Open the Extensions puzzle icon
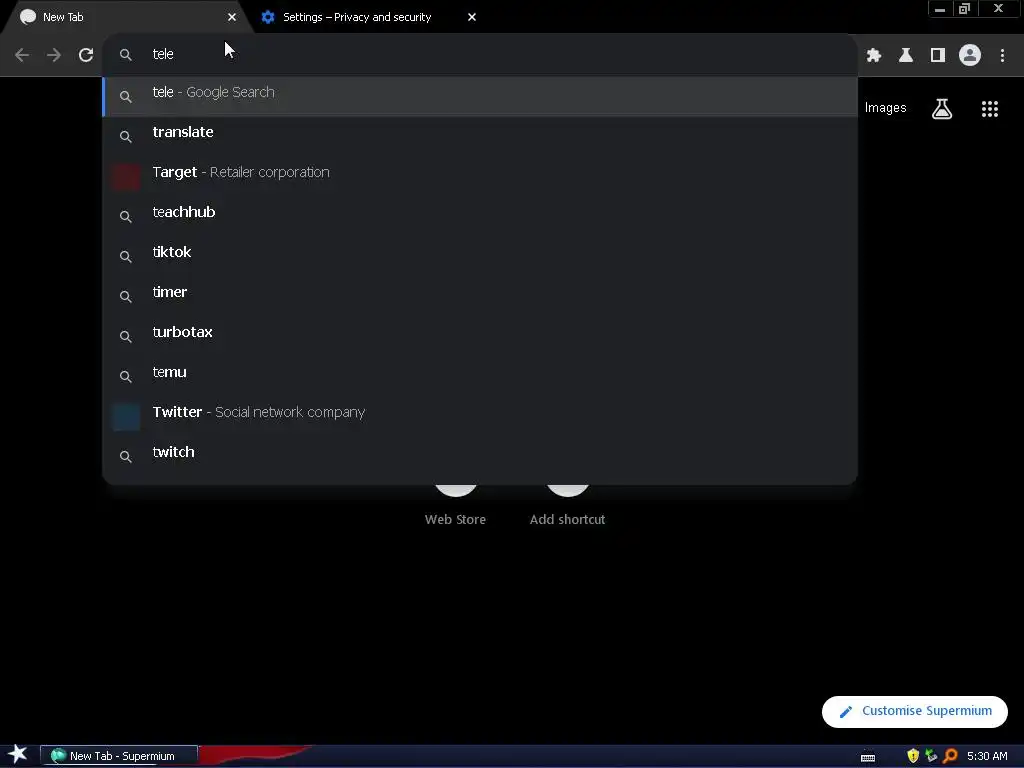1024x768 pixels. [x=874, y=55]
